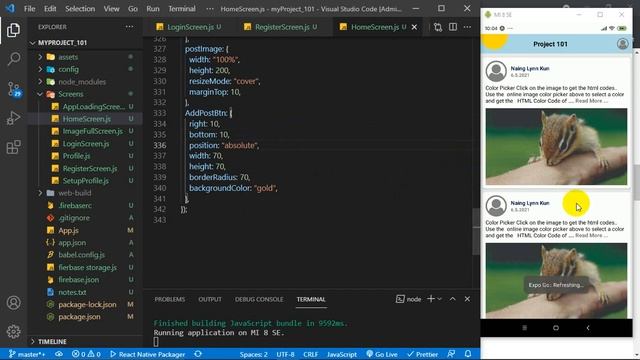Close the HomeScreen.js tab

(415, 27)
